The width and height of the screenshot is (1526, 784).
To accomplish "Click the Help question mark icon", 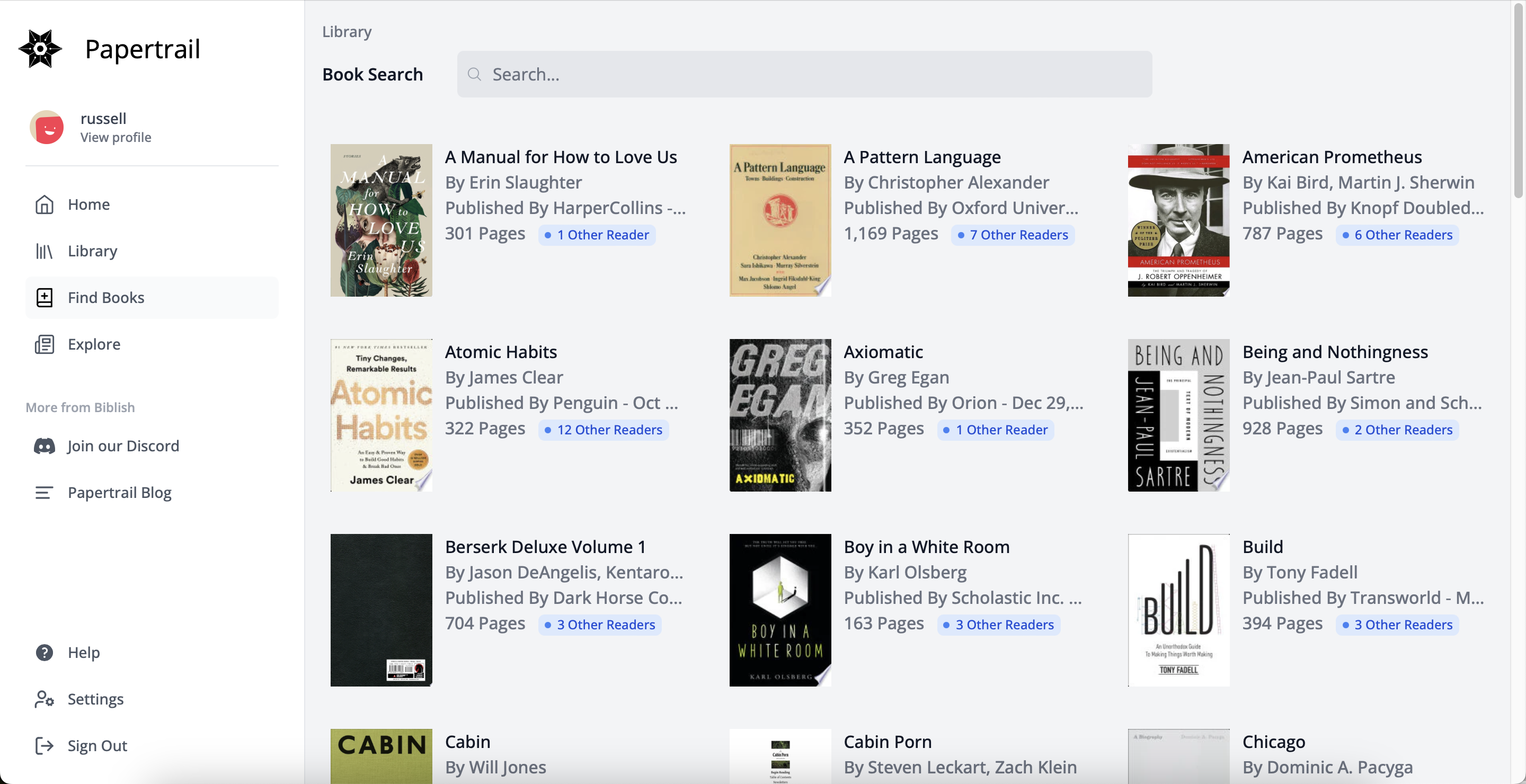I will tap(45, 653).
